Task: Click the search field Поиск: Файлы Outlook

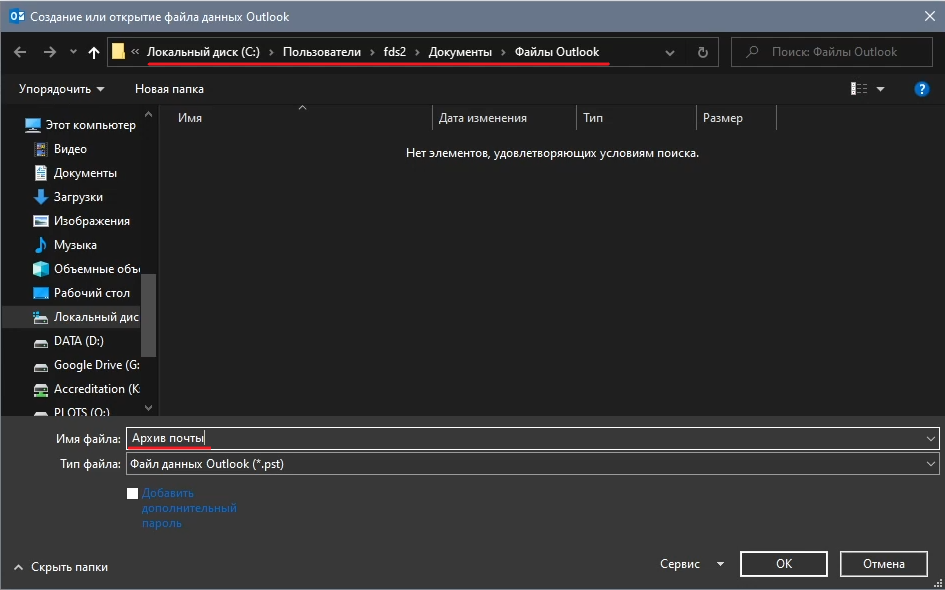Action: [832, 52]
